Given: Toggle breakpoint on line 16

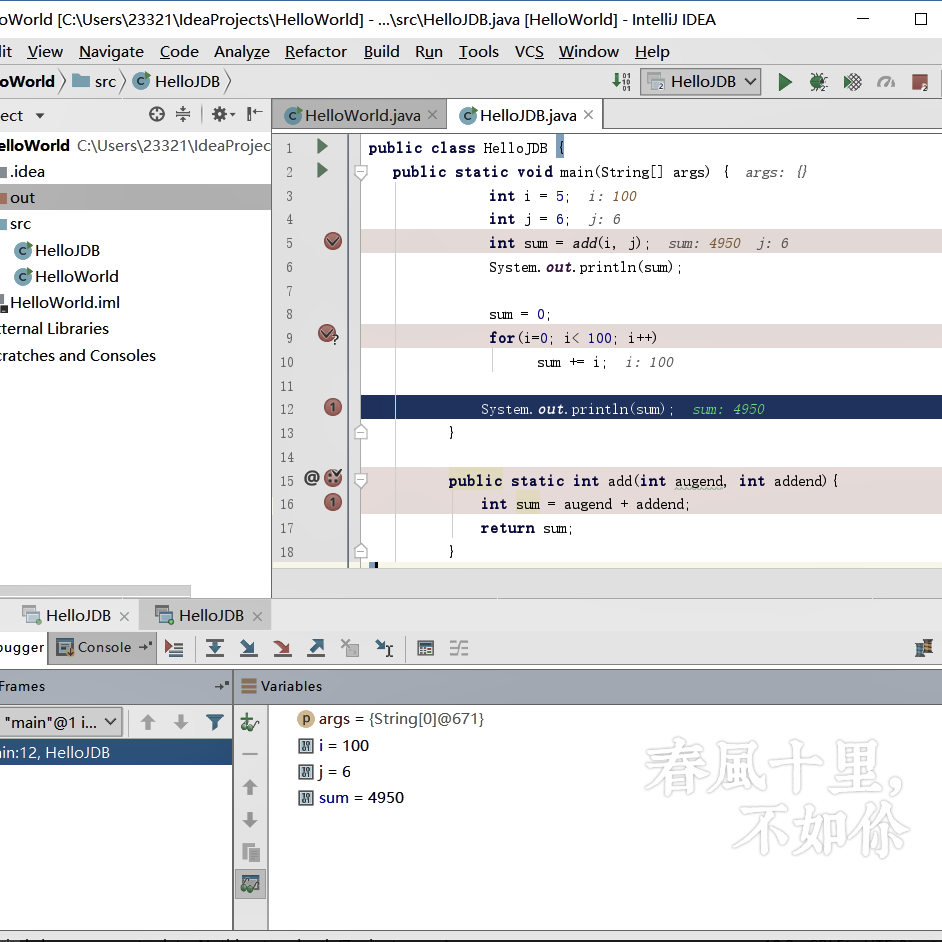Looking at the screenshot, I should (333, 502).
